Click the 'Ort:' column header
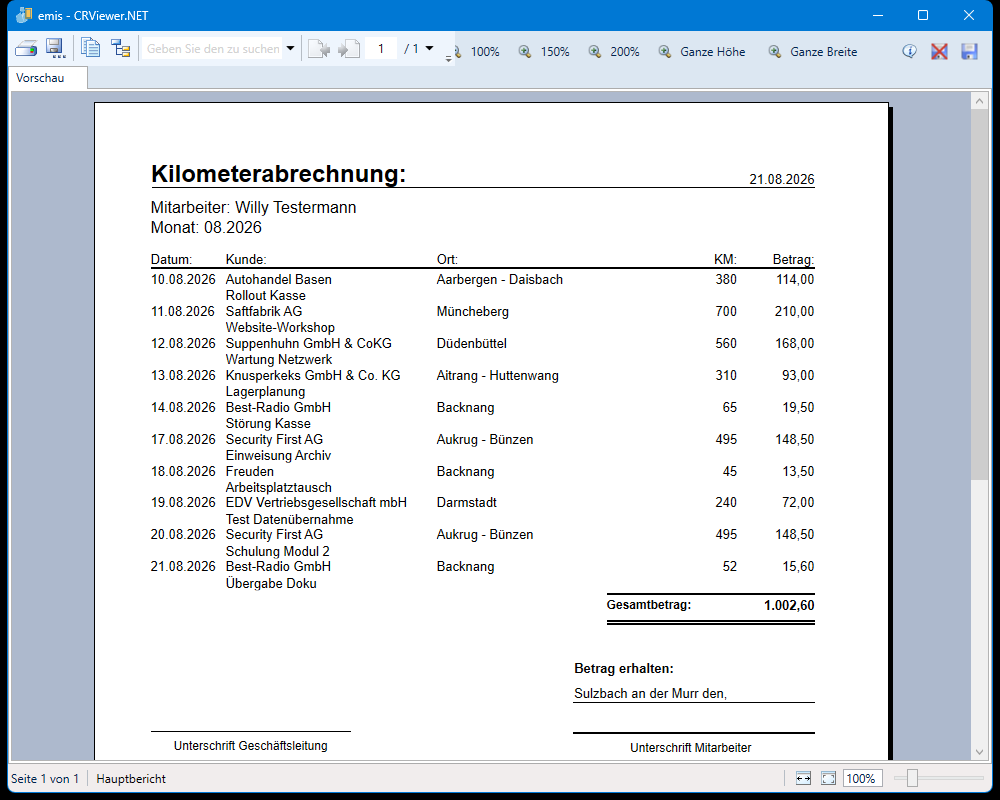 click(x=447, y=260)
